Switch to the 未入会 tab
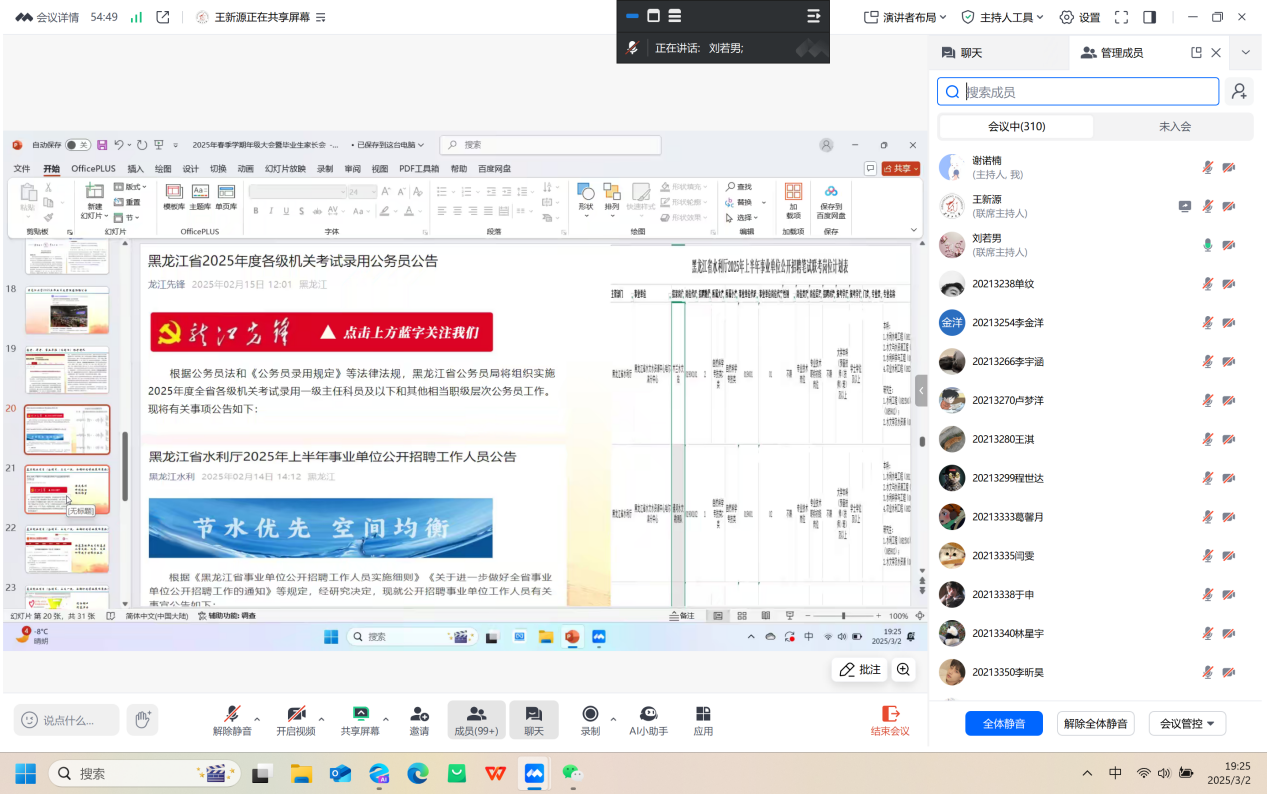 [1174, 127]
